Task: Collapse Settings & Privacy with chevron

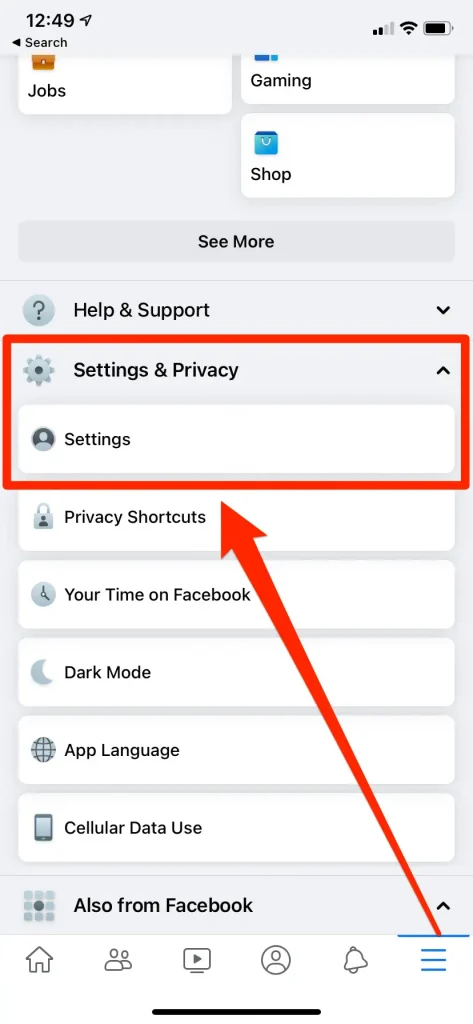Action: pyautogui.click(x=444, y=370)
